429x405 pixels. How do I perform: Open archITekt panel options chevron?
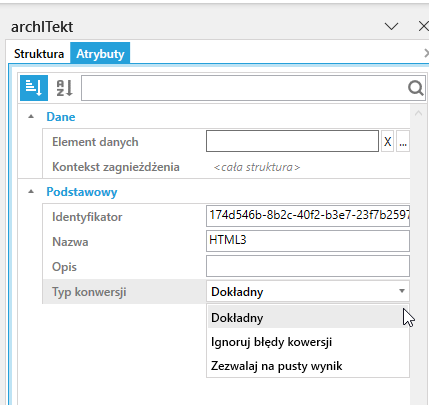tap(391, 26)
